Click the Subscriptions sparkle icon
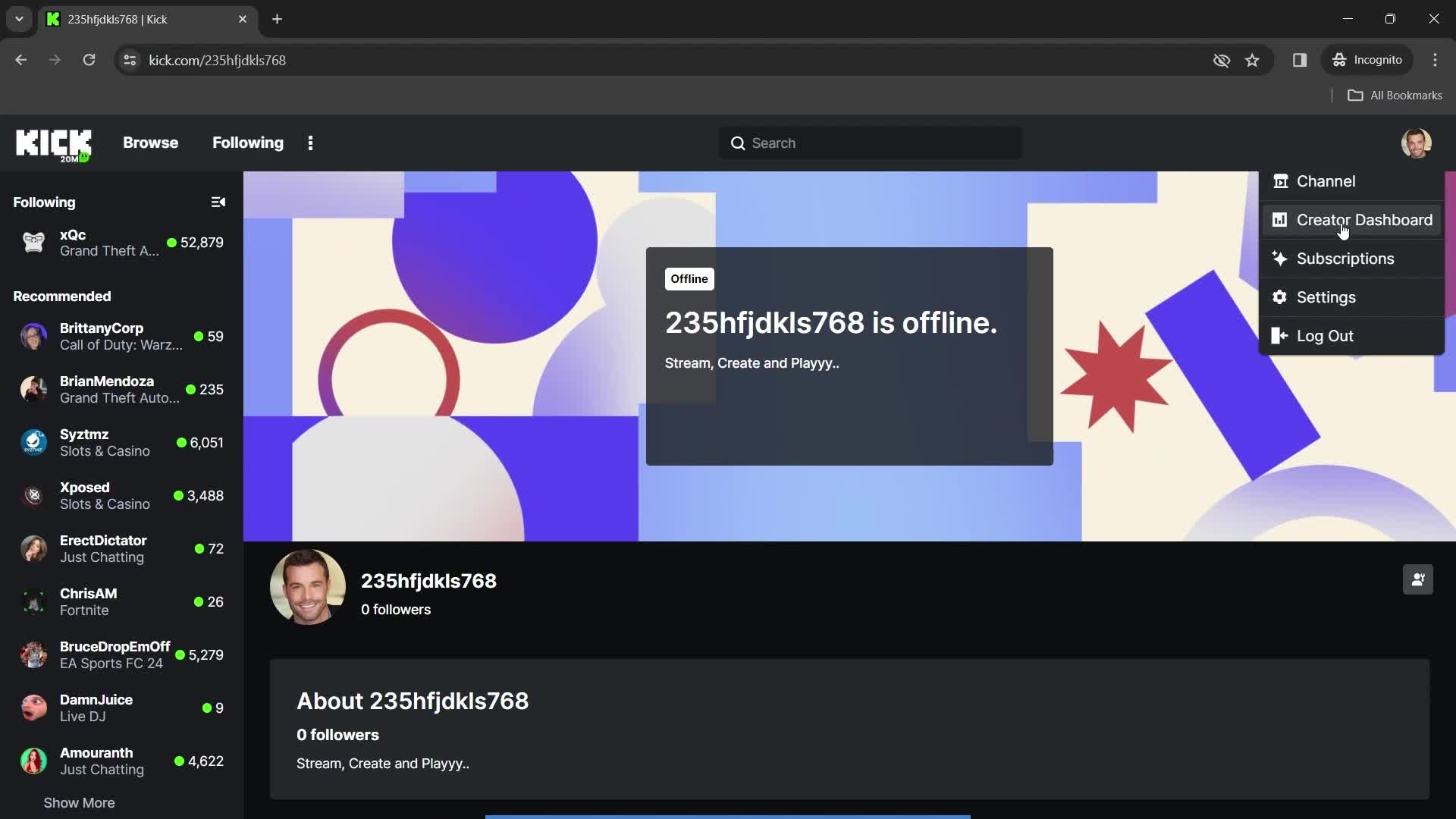The height and width of the screenshot is (819, 1456). pyautogui.click(x=1280, y=259)
